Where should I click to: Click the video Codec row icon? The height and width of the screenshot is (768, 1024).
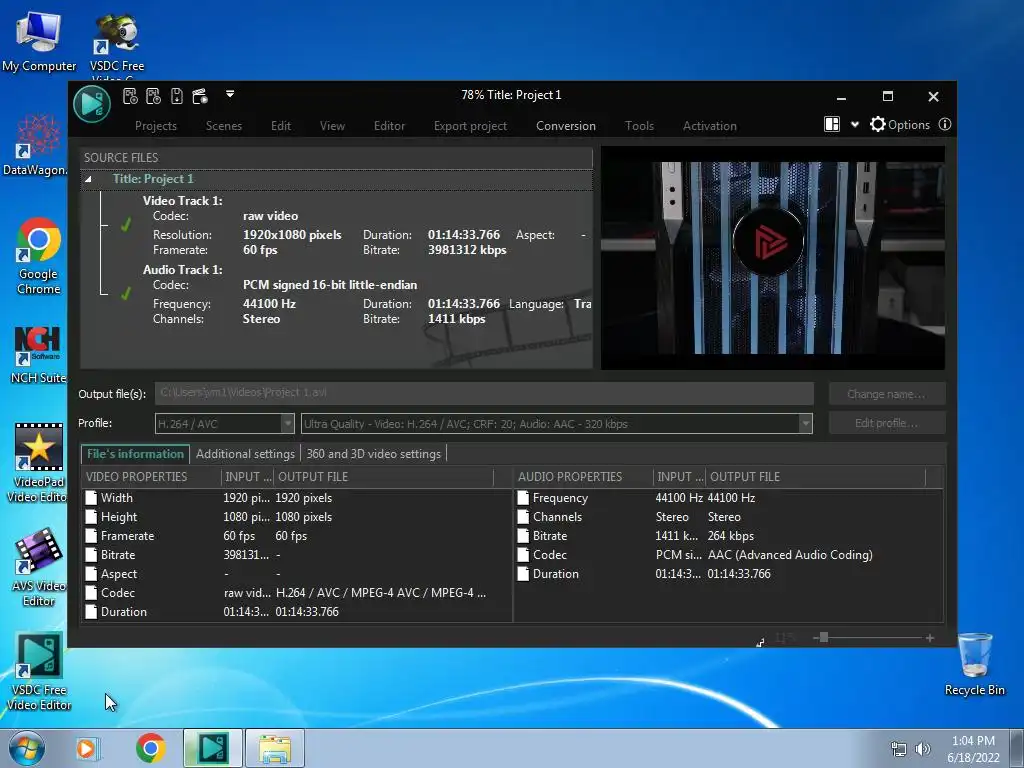coord(91,593)
